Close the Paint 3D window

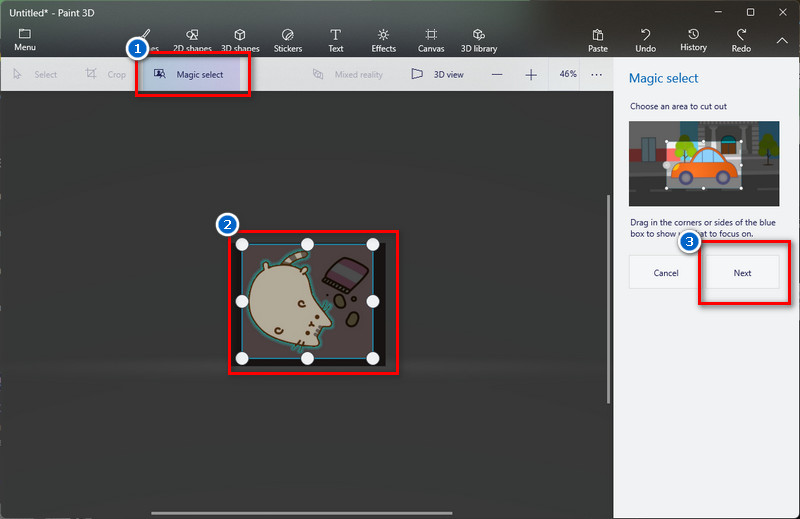tap(783, 12)
